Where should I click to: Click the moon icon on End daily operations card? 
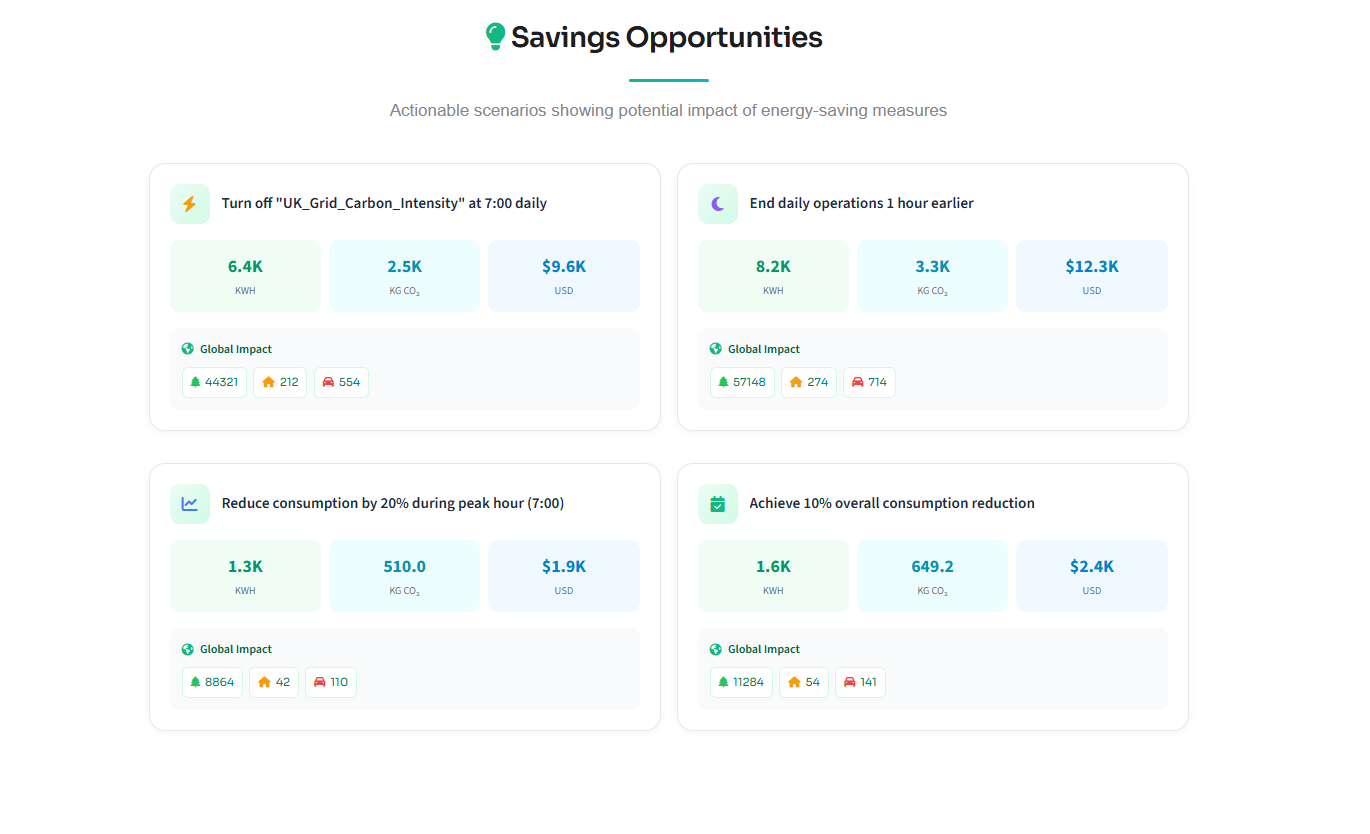pos(718,204)
